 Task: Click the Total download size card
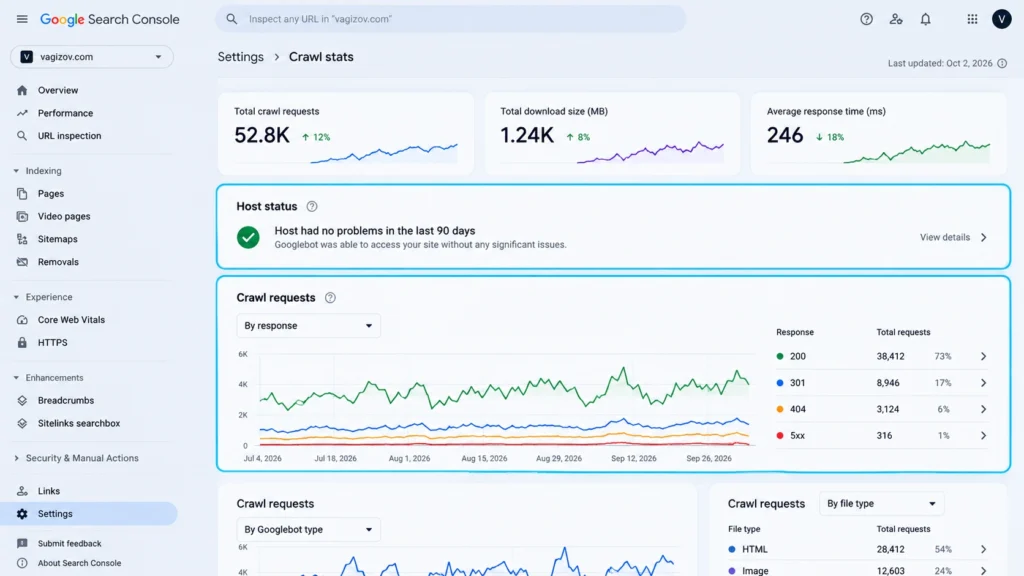pos(612,134)
